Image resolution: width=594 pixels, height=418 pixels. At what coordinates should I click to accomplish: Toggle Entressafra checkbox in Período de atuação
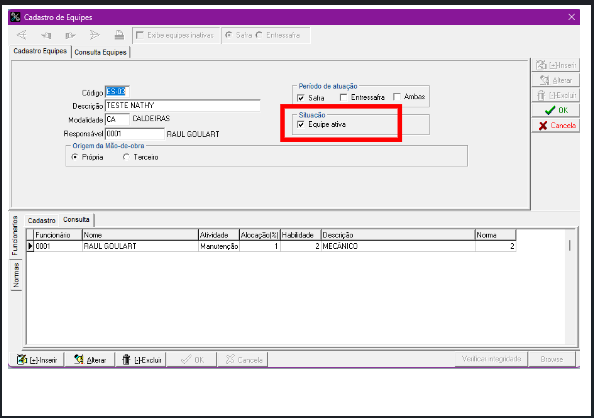343,97
